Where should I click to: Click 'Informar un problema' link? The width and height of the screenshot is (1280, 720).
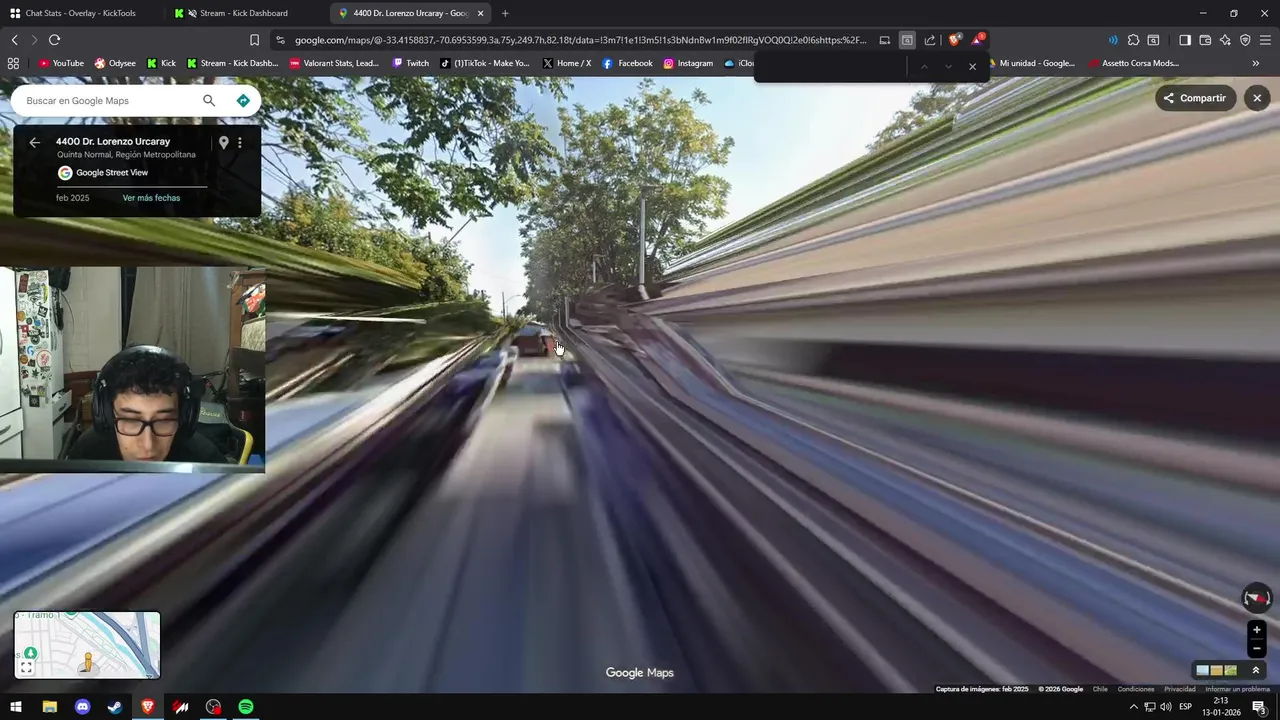pos(1237,689)
